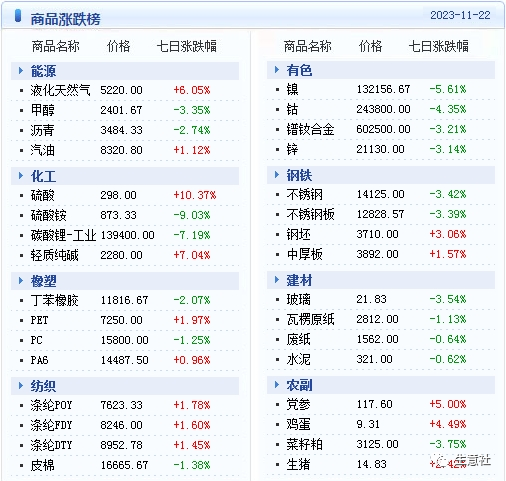Click the -9.03% change for 硫酸铵
This screenshot has width=506, height=481.
[x=192, y=215]
